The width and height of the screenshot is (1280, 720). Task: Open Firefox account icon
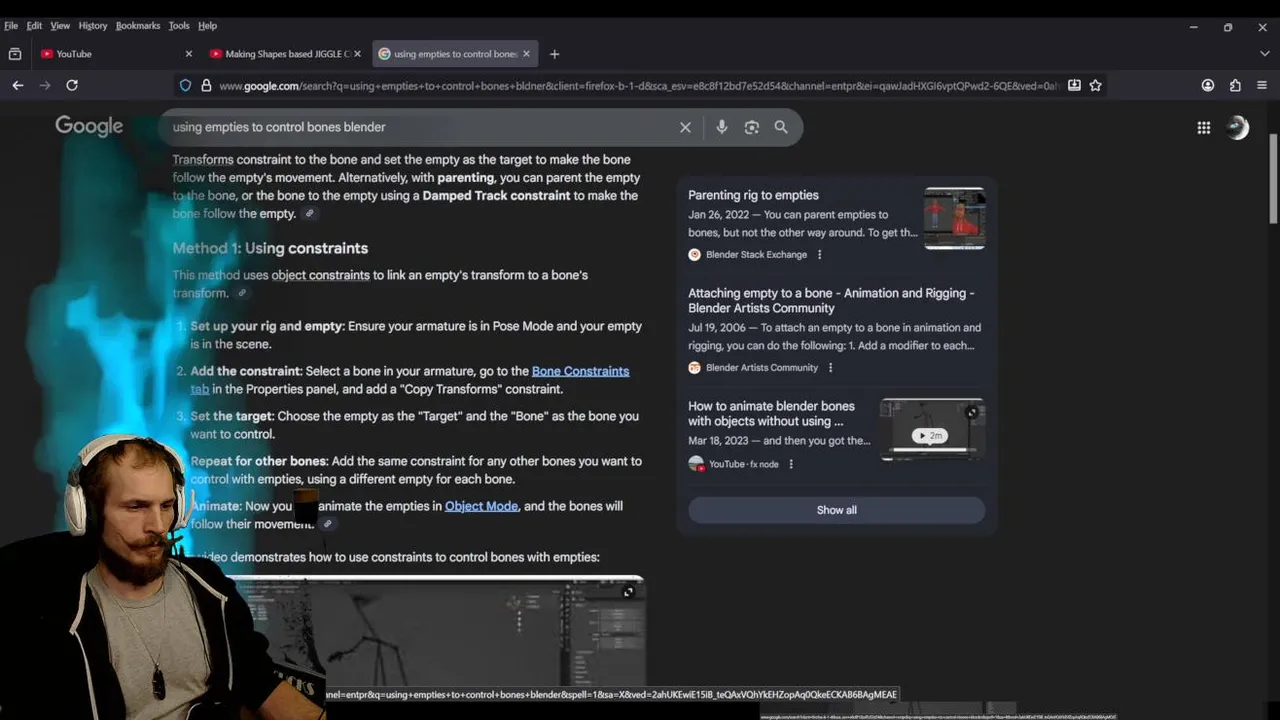tap(1208, 86)
